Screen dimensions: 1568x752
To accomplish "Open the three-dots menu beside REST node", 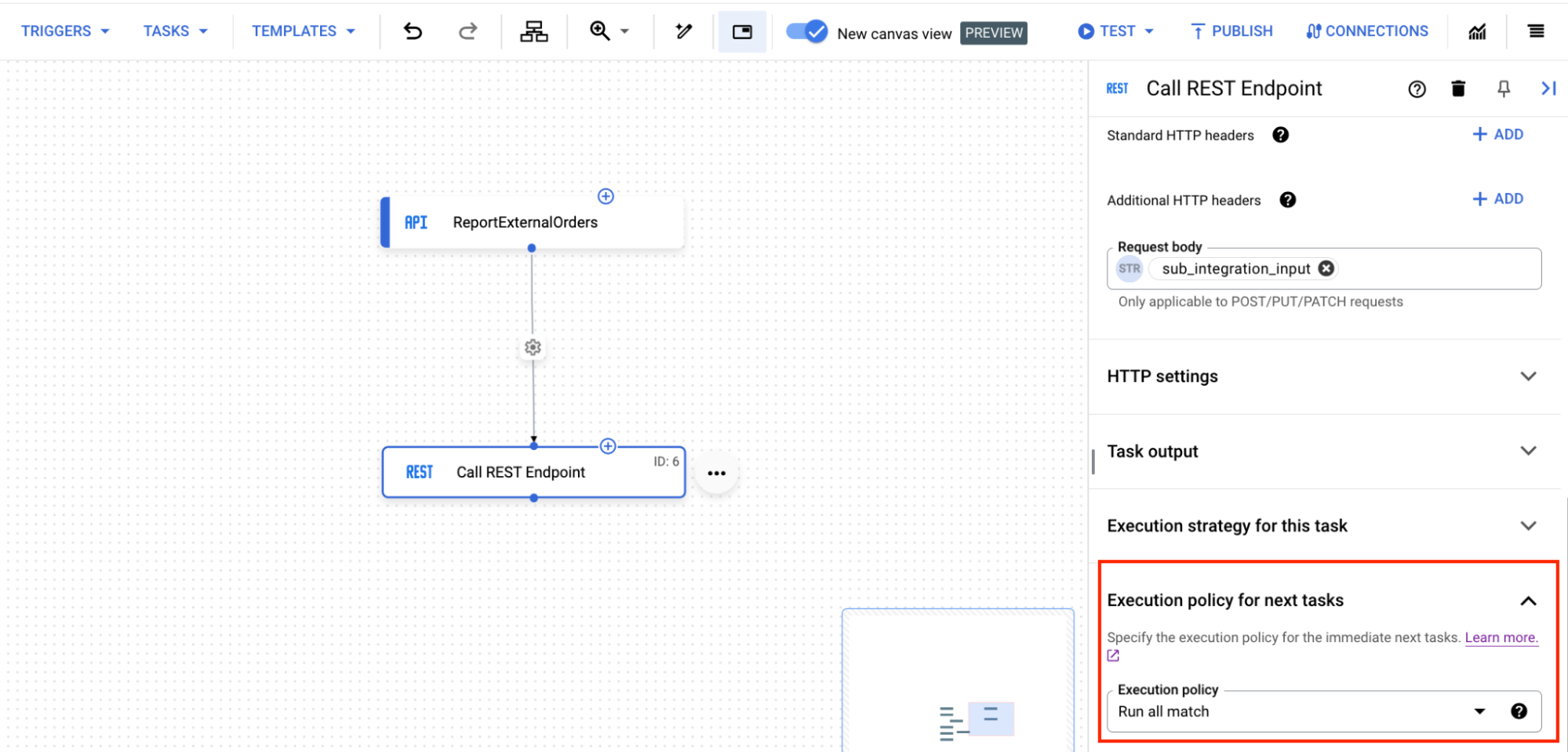I will point(716,473).
